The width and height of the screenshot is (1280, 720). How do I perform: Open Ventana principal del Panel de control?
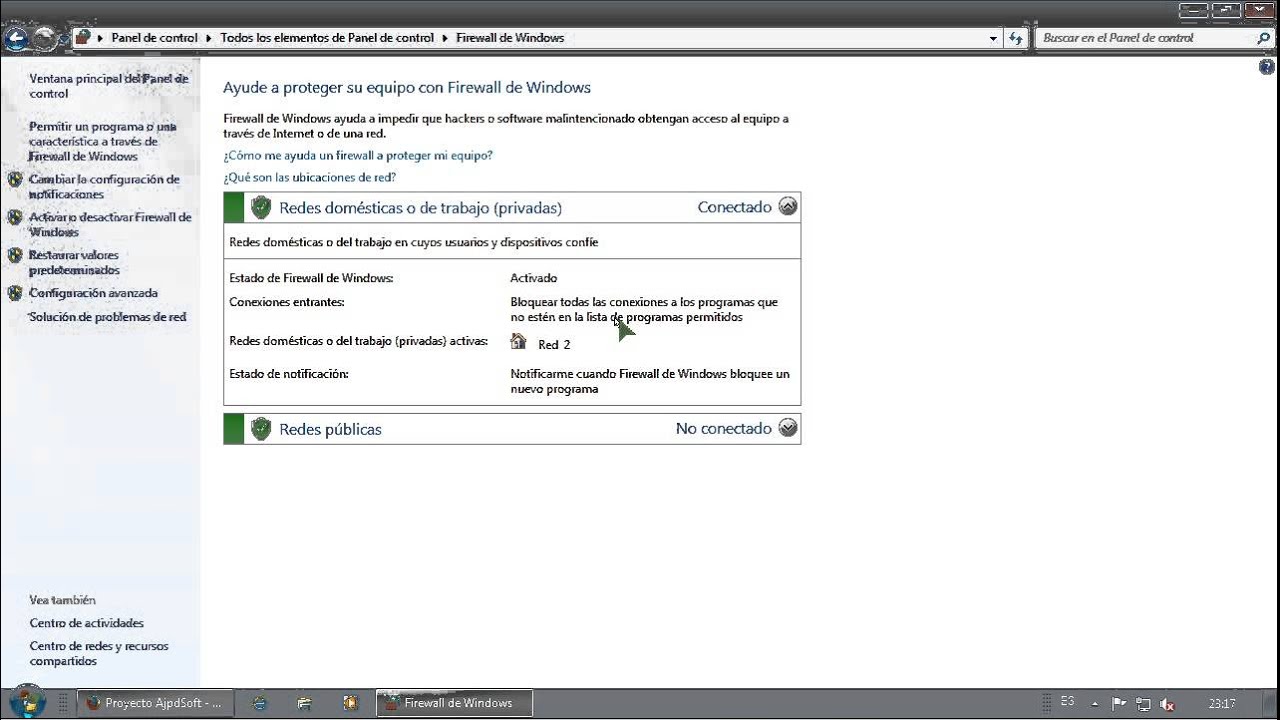[108, 86]
